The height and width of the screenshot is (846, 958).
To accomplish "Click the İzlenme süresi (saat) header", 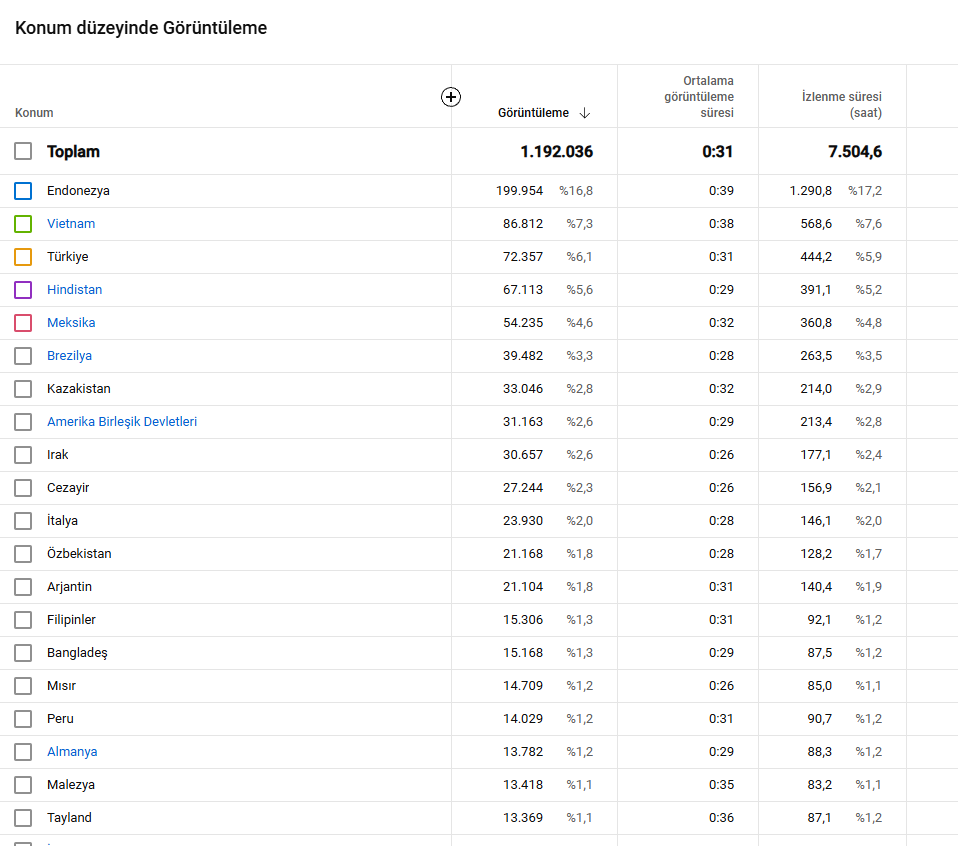I will click(x=841, y=104).
